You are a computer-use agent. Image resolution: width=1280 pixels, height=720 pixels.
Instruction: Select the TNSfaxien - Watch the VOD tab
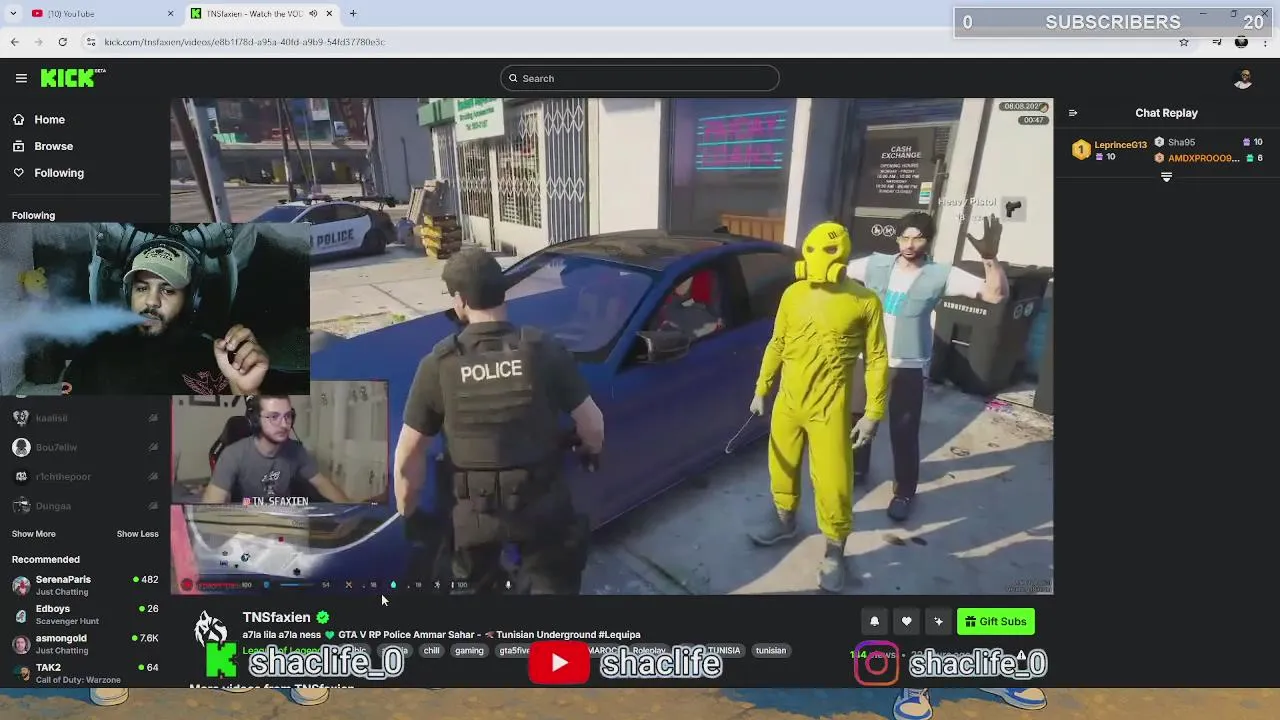[x=262, y=13]
